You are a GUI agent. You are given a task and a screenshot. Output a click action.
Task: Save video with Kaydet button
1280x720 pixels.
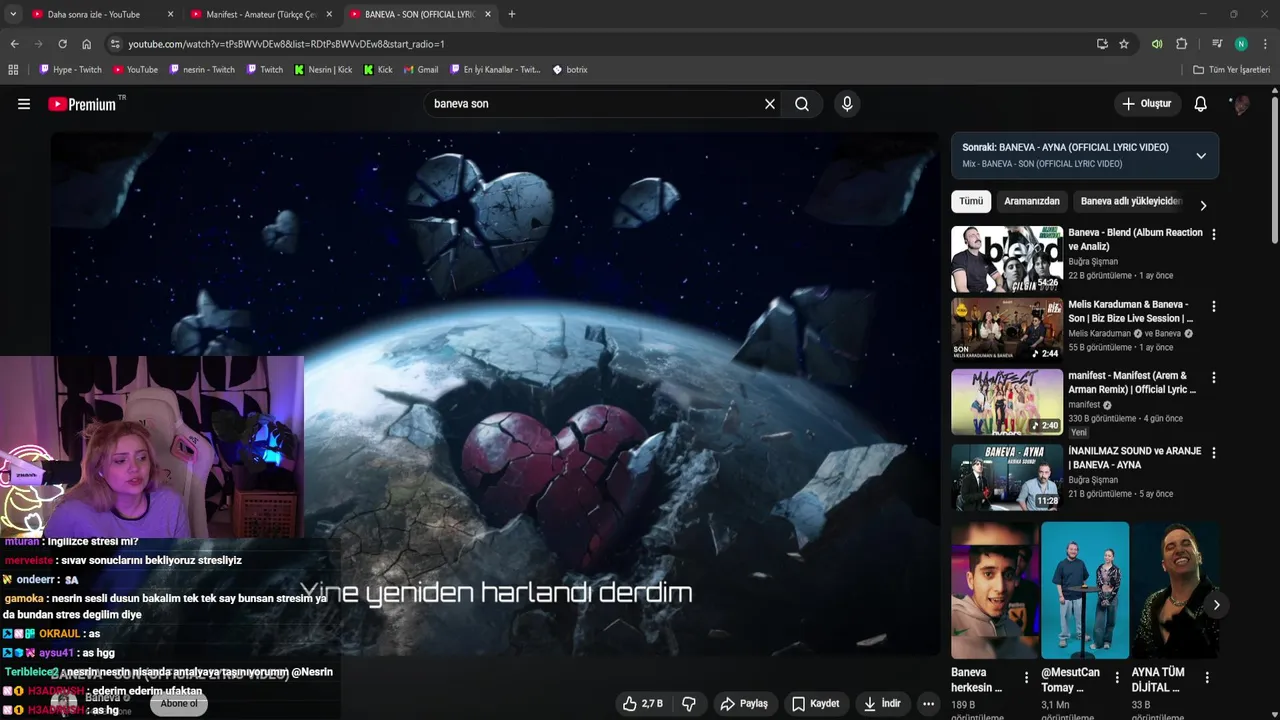click(x=815, y=704)
